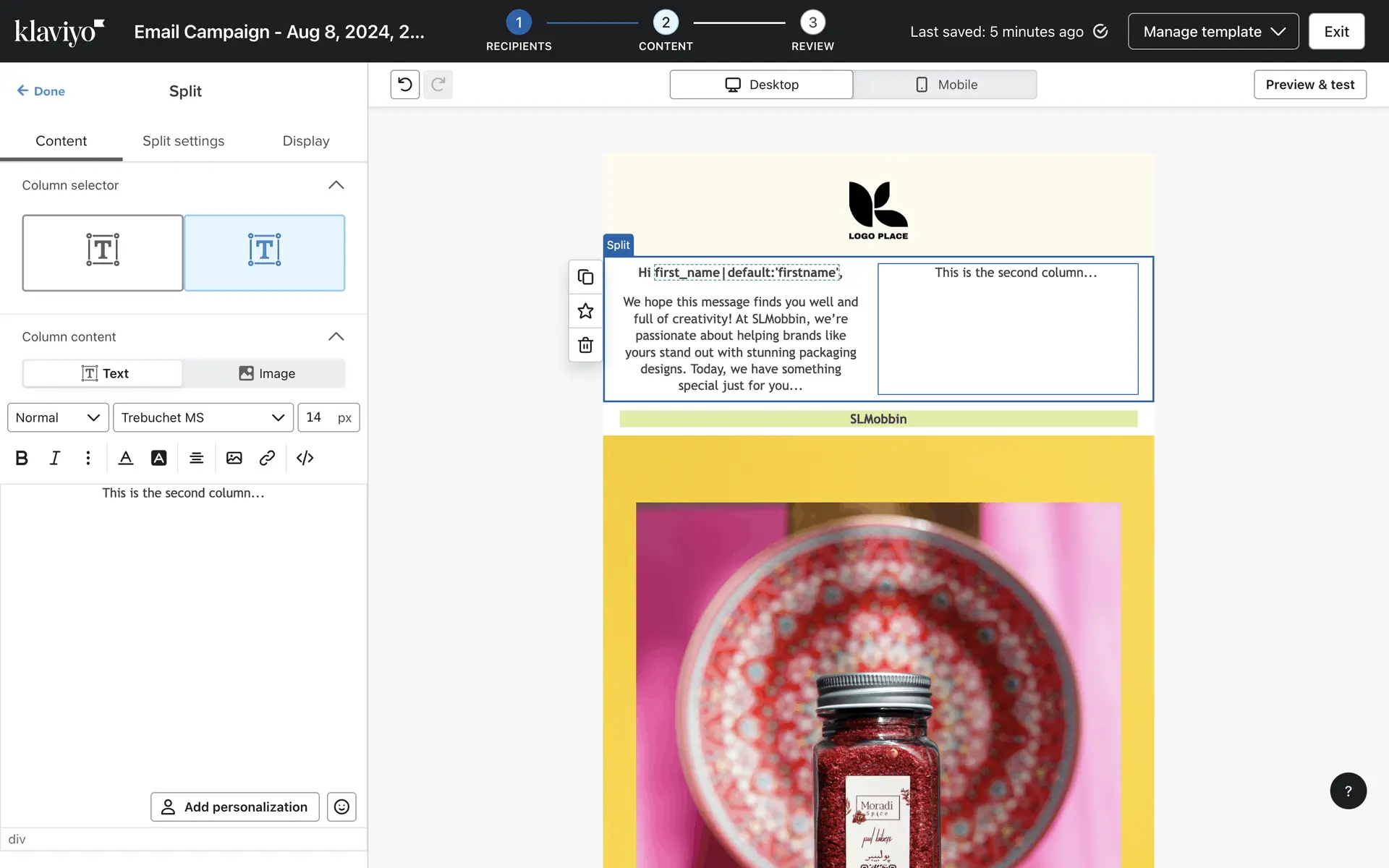
Task: Click the font size input field
Action: (x=317, y=417)
